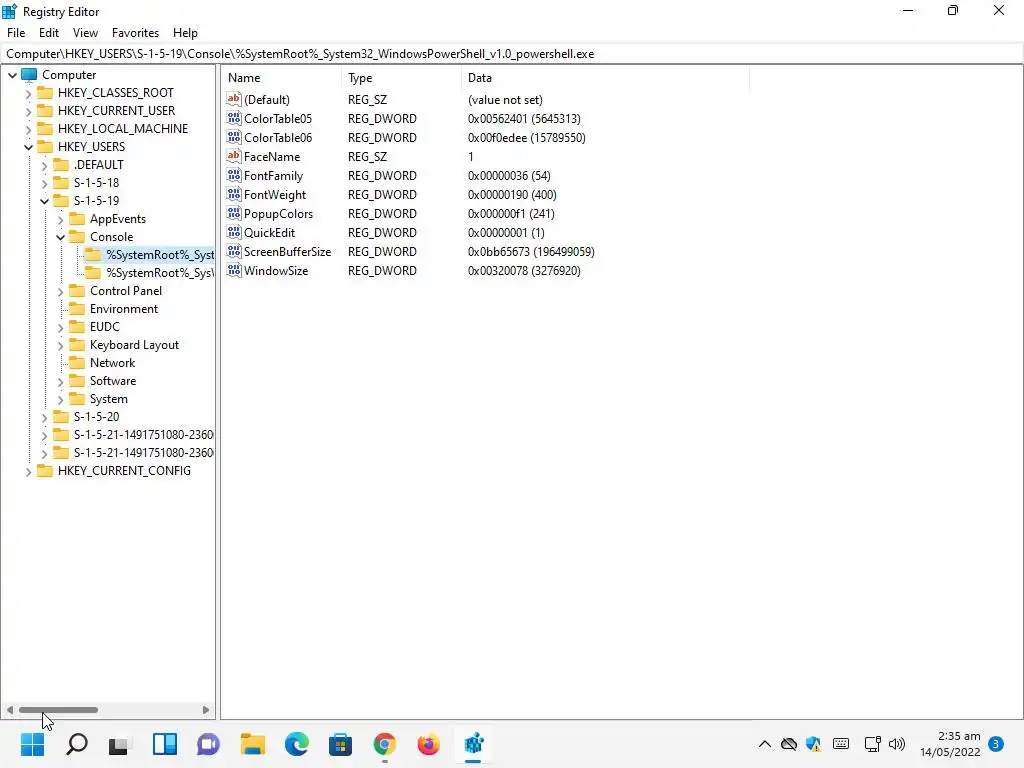Expand the Software key

tap(61, 381)
